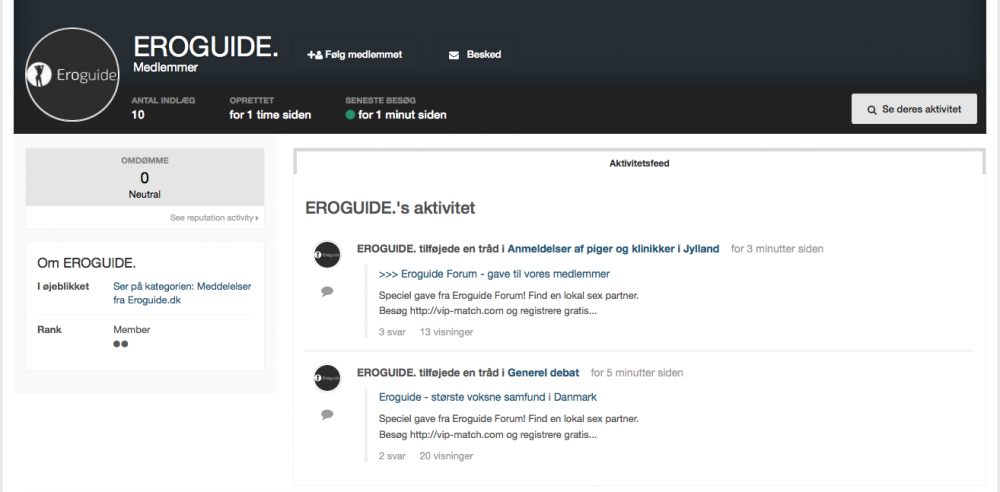Click the Omdømme reputation score box

[x=145, y=177]
